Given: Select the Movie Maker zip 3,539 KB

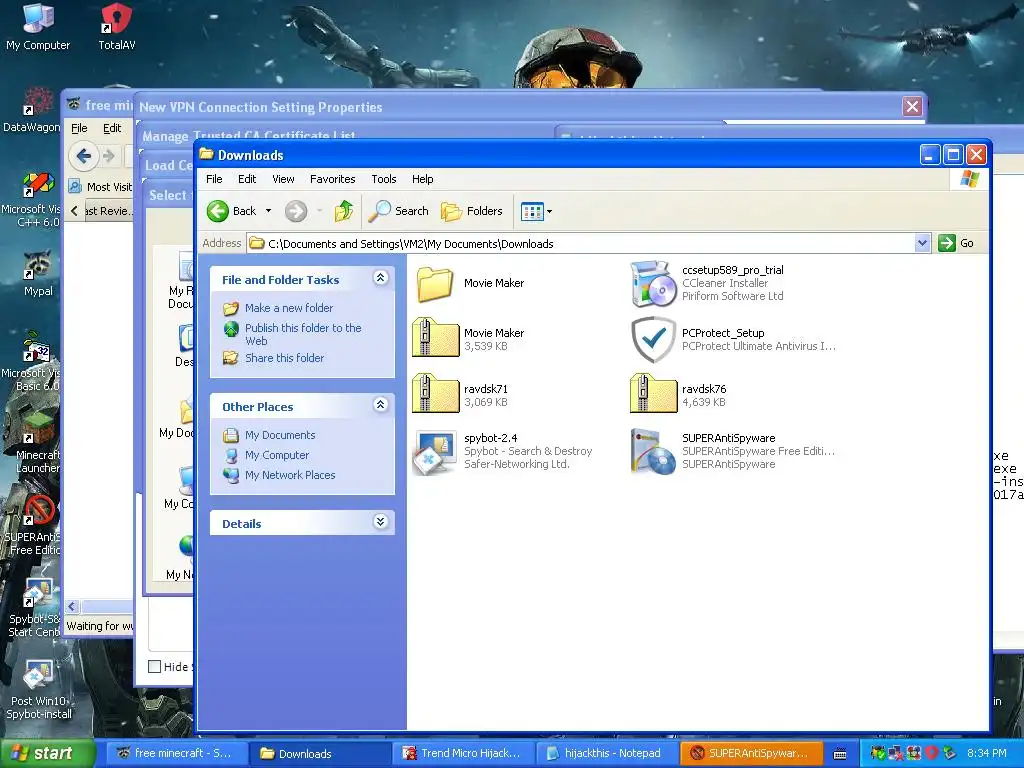Looking at the screenshot, I should (436, 338).
